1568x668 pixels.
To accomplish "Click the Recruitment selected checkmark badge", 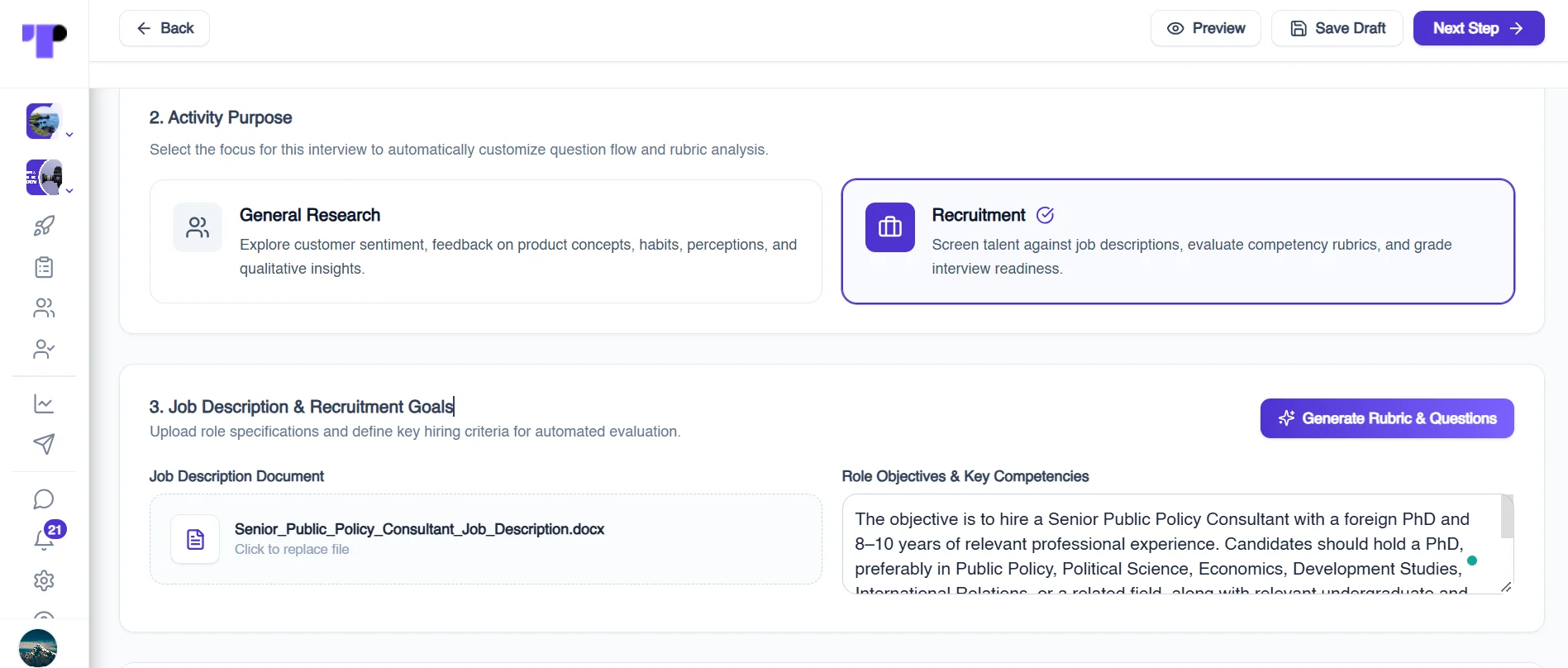I will (x=1046, y=215).
